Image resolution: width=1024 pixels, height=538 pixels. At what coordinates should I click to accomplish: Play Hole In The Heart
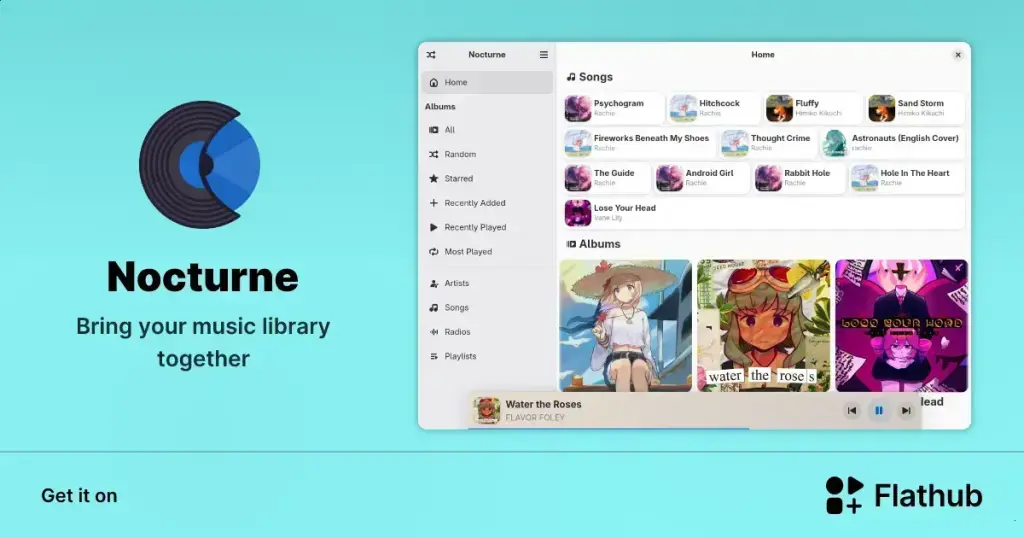[907, 178]
